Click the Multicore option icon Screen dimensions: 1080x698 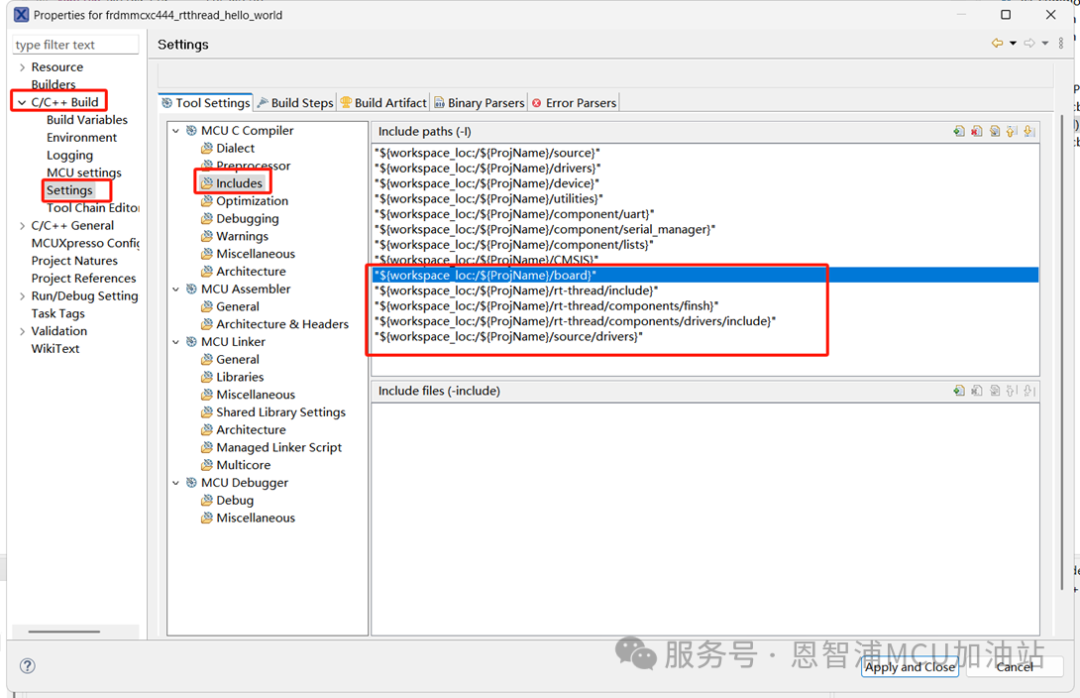pyautogui.click(x=207, y=465)
